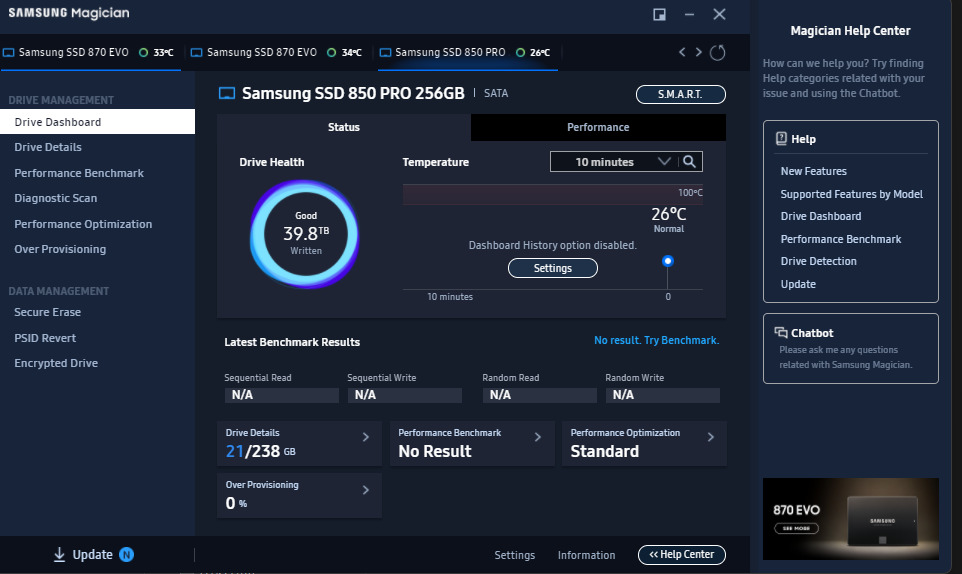This screenshot has height=574, width=962.
Task: Open Encrypted Drive in sidebar
Action: pyautogui.click(x=56, y=363)
